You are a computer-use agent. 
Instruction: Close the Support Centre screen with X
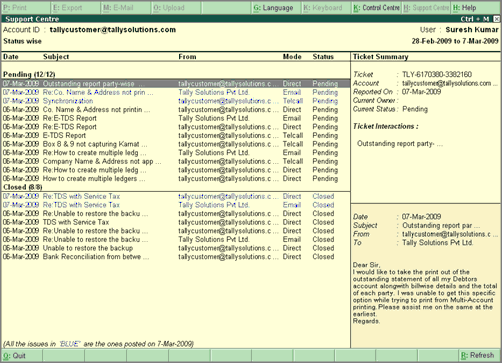tap(496, 19)
